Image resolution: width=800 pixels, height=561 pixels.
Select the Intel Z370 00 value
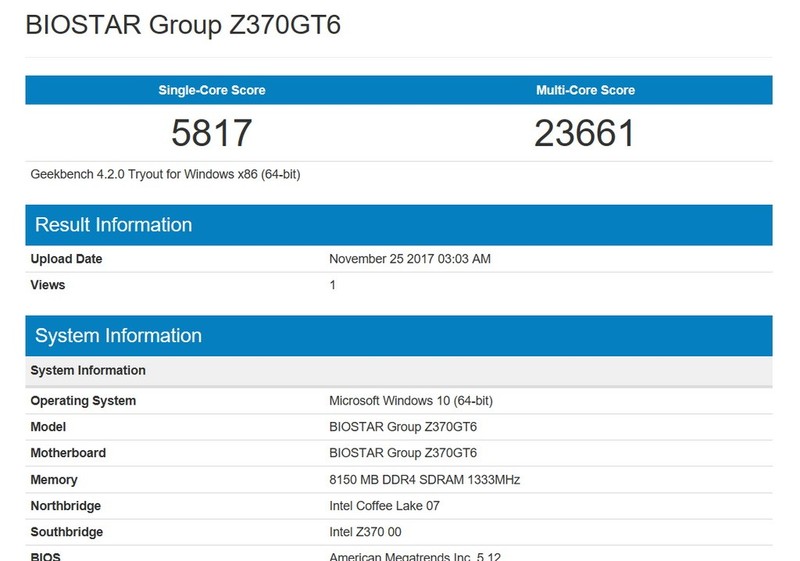click(x=365, y=532)
